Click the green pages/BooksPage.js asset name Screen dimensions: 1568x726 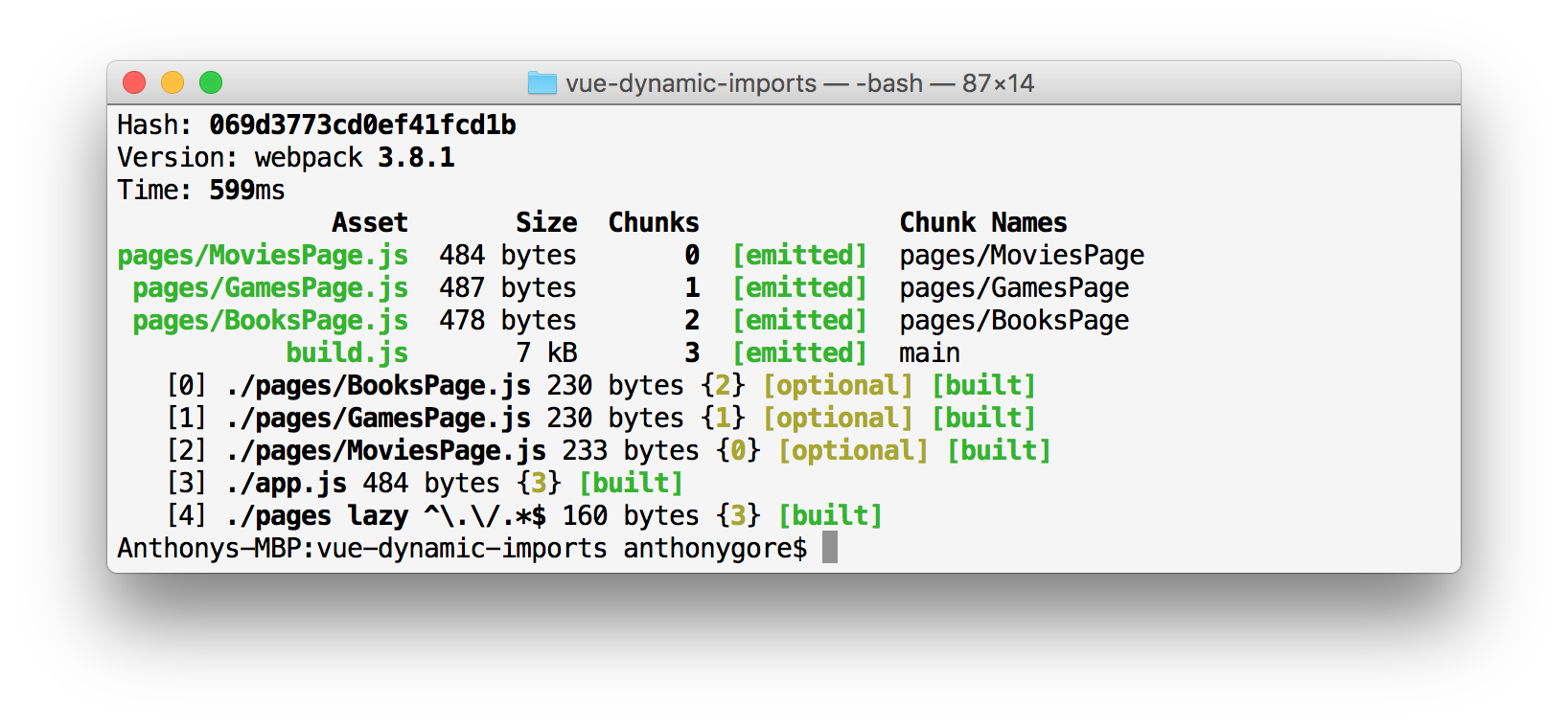pyautogui.click(x=270, y=321)
